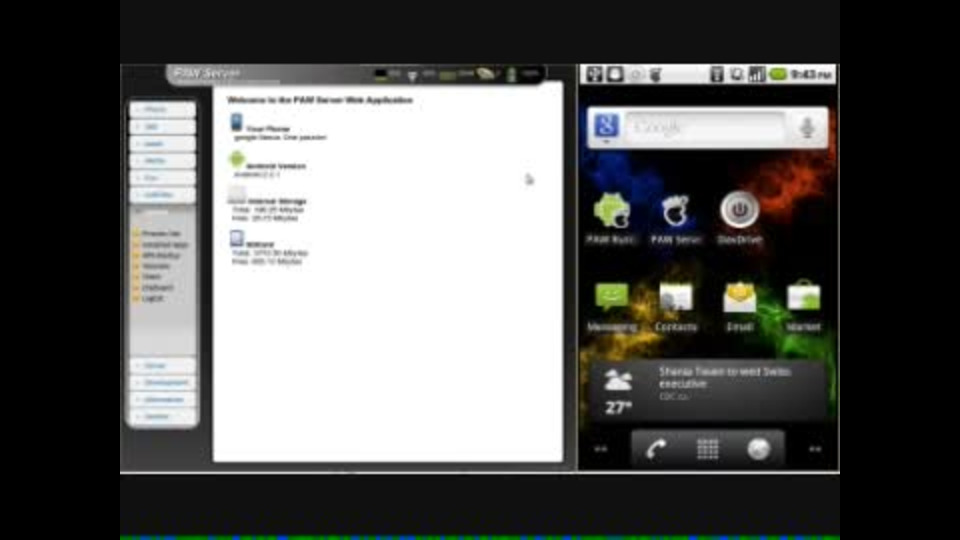
Task: Open LogCat in the sidebar tree
Action: (x=152, y=298)
